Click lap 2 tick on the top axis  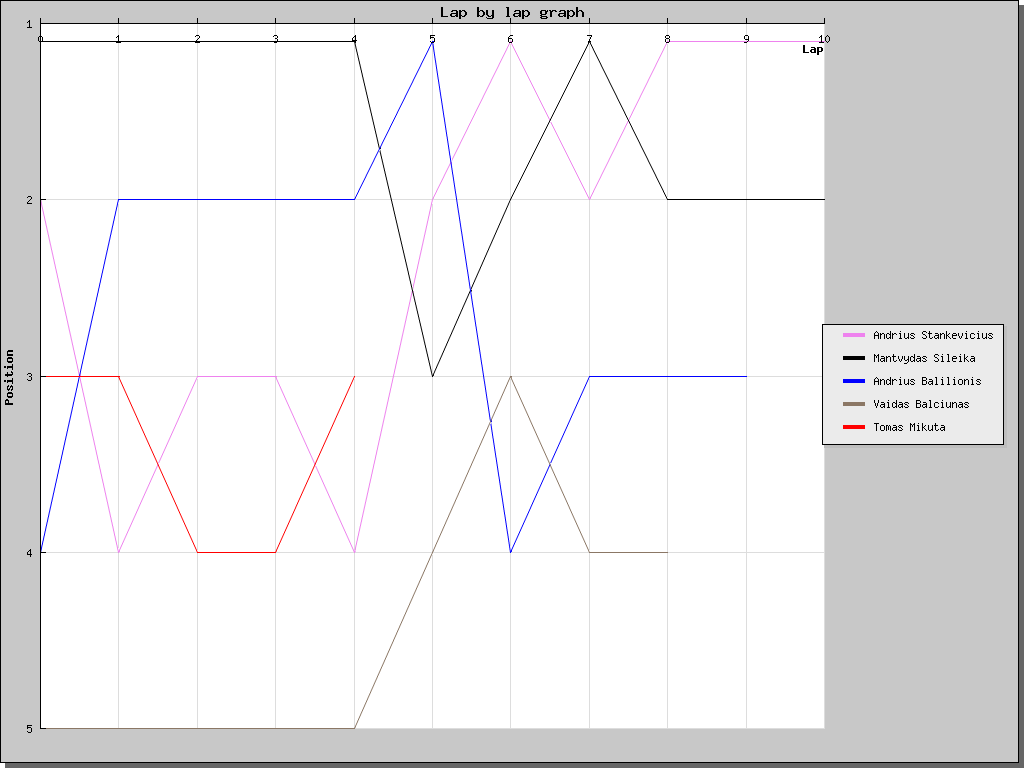pos(197,39)
